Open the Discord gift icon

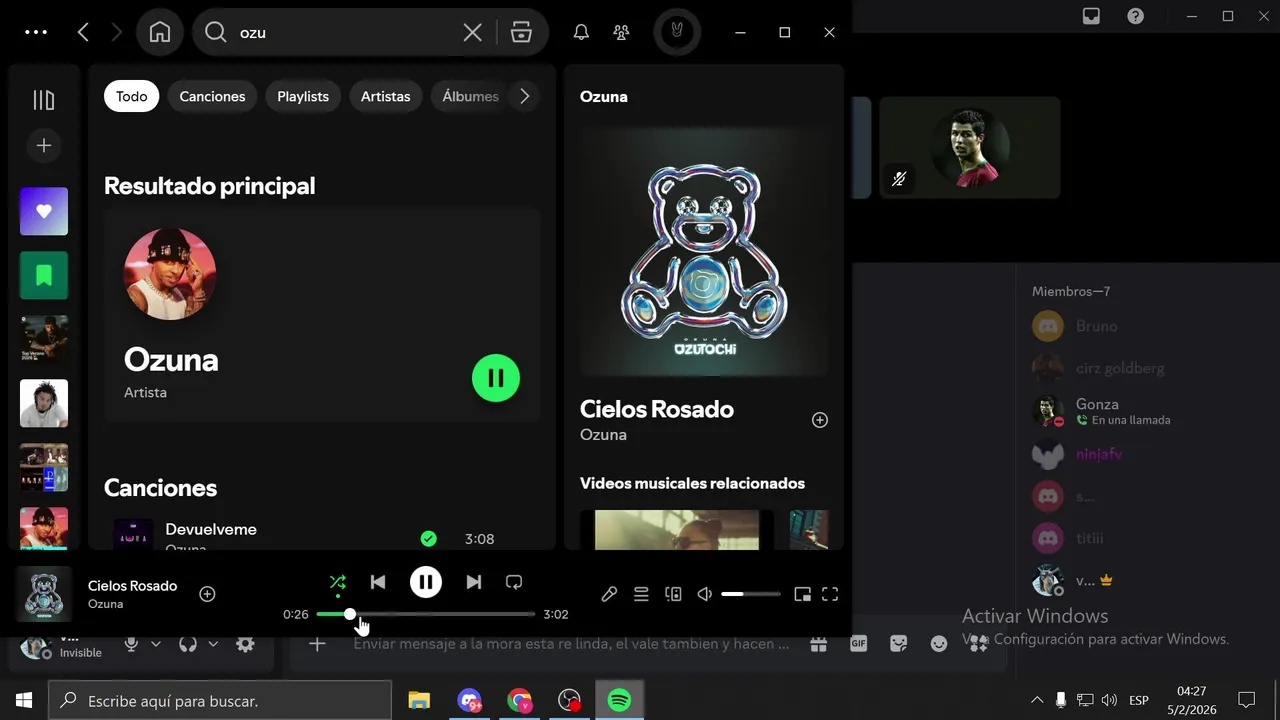(x=819, y=645)
